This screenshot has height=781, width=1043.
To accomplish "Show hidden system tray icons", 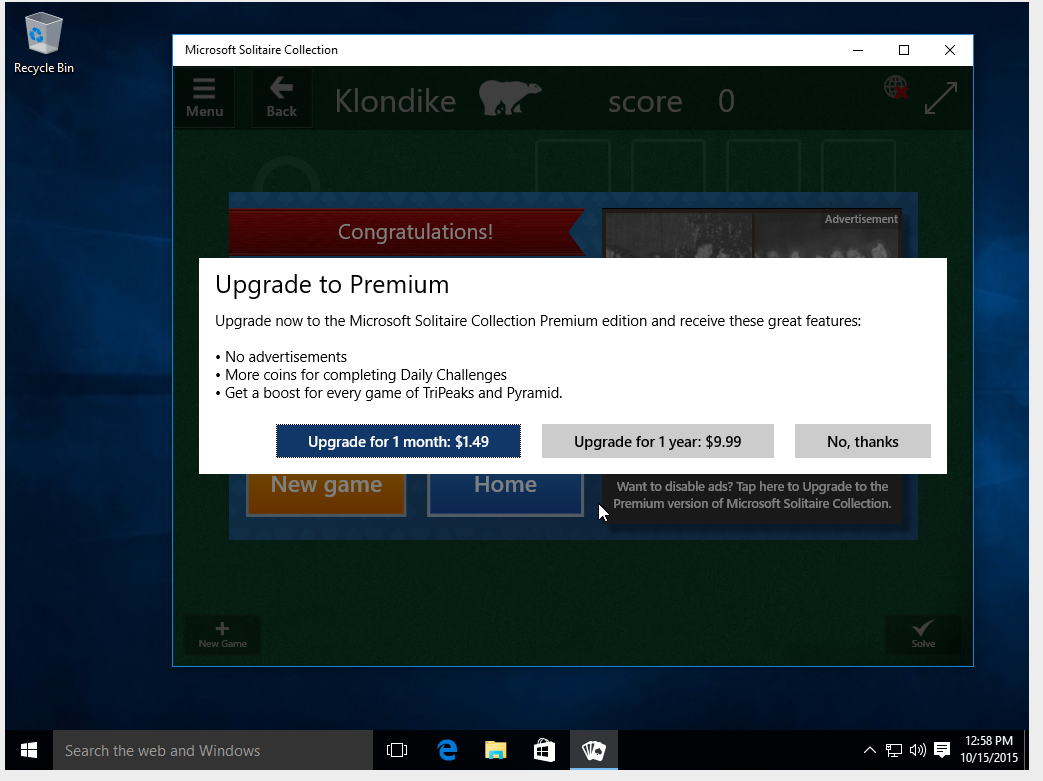I will (x=869, y=750).
